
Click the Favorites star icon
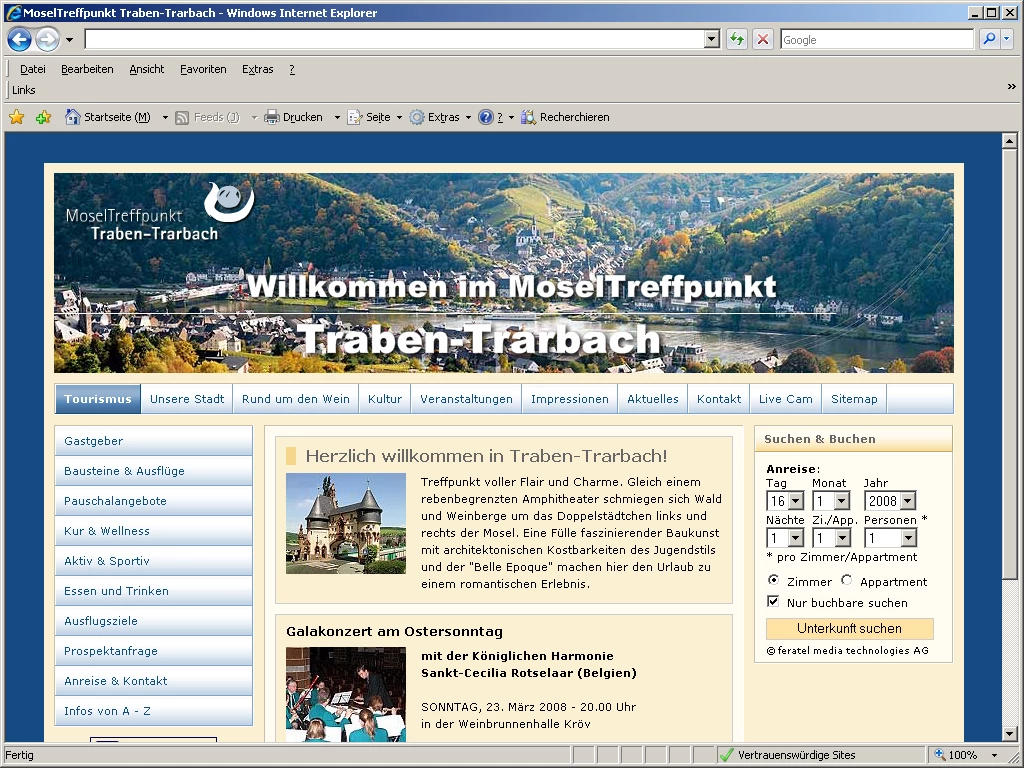[x=17, y=117]
